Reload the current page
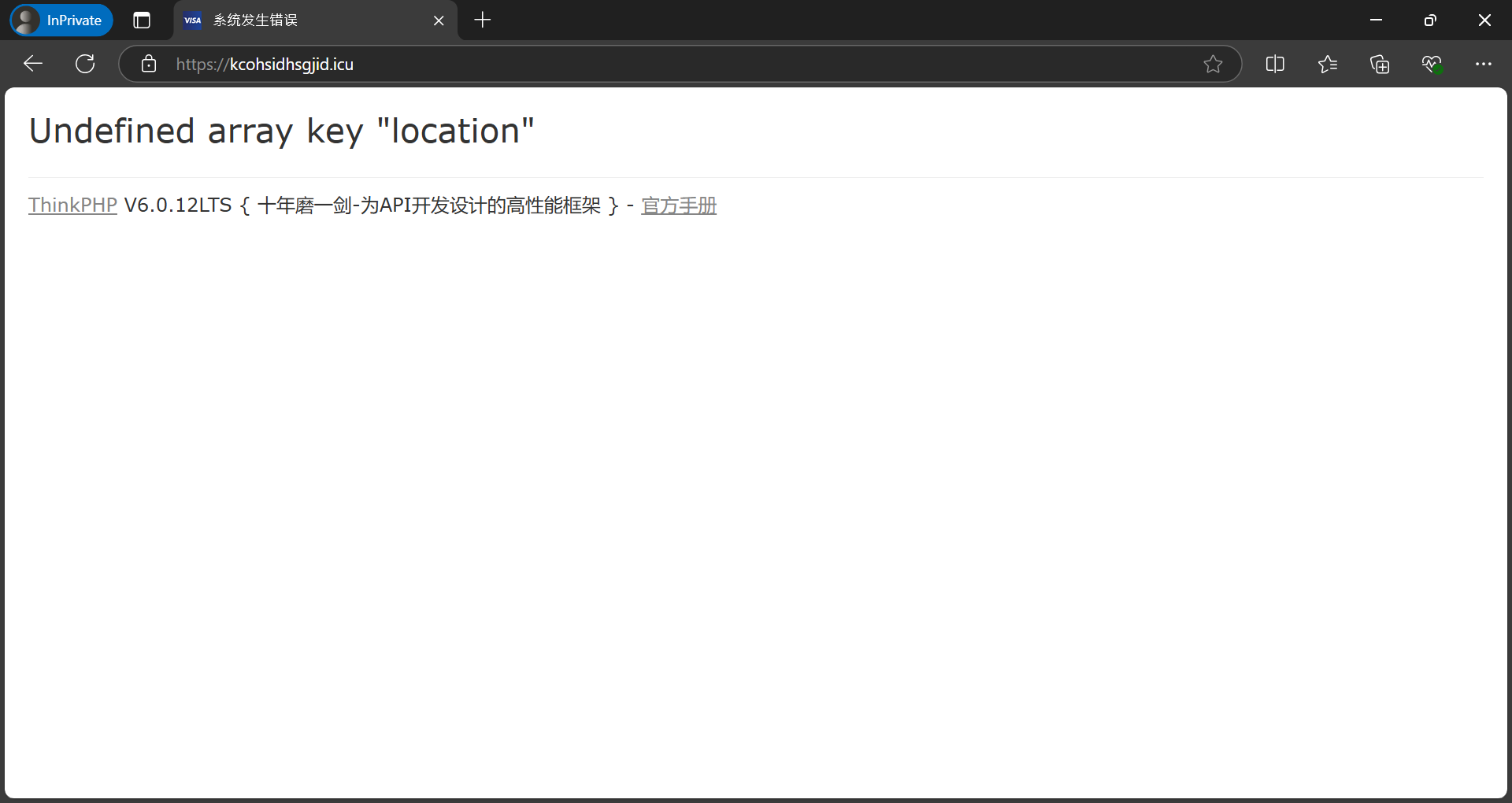This screenshot has width=1512, height=803. tap(85, 64)
